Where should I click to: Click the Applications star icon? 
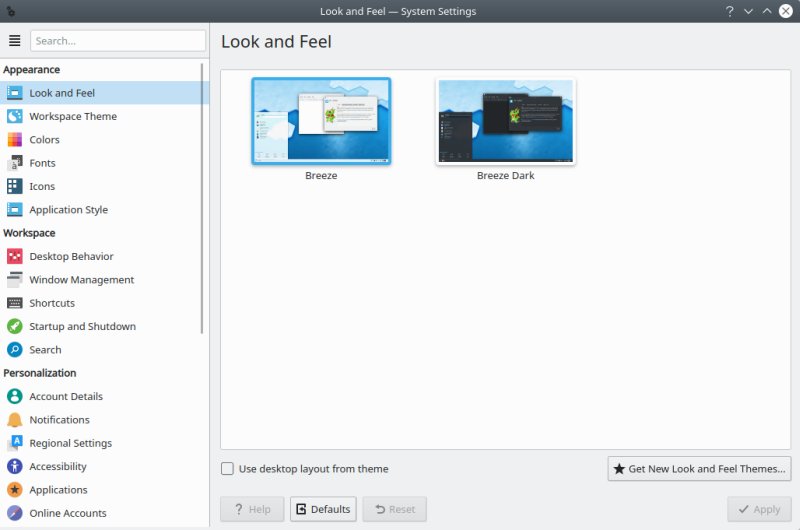(14, 490)
